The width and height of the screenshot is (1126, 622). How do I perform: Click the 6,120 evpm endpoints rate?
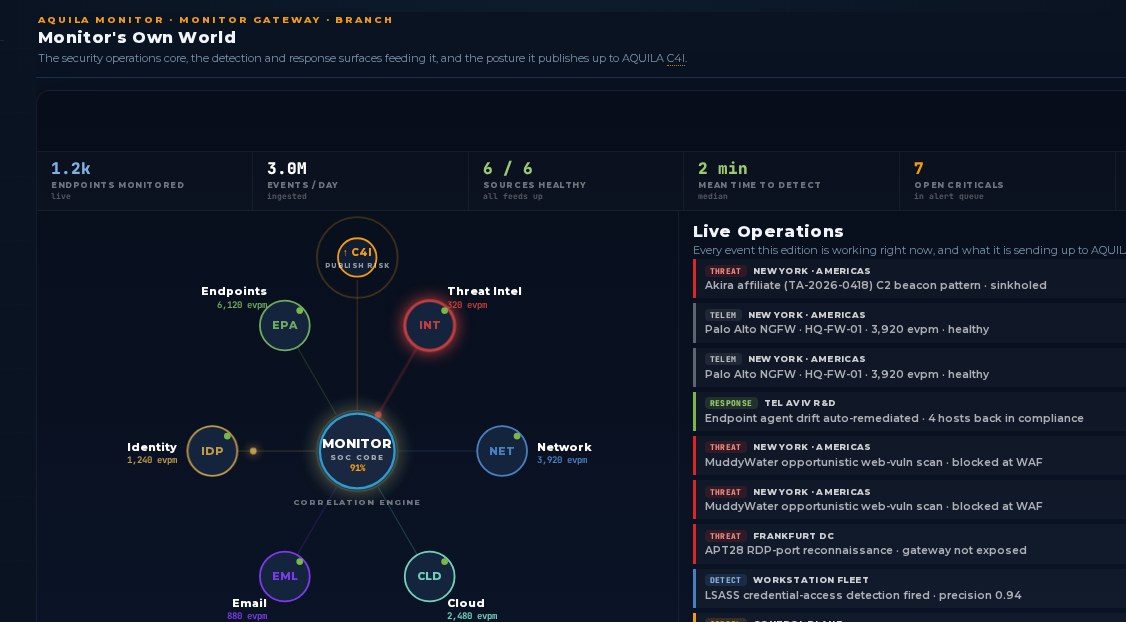tap(242, 305)
